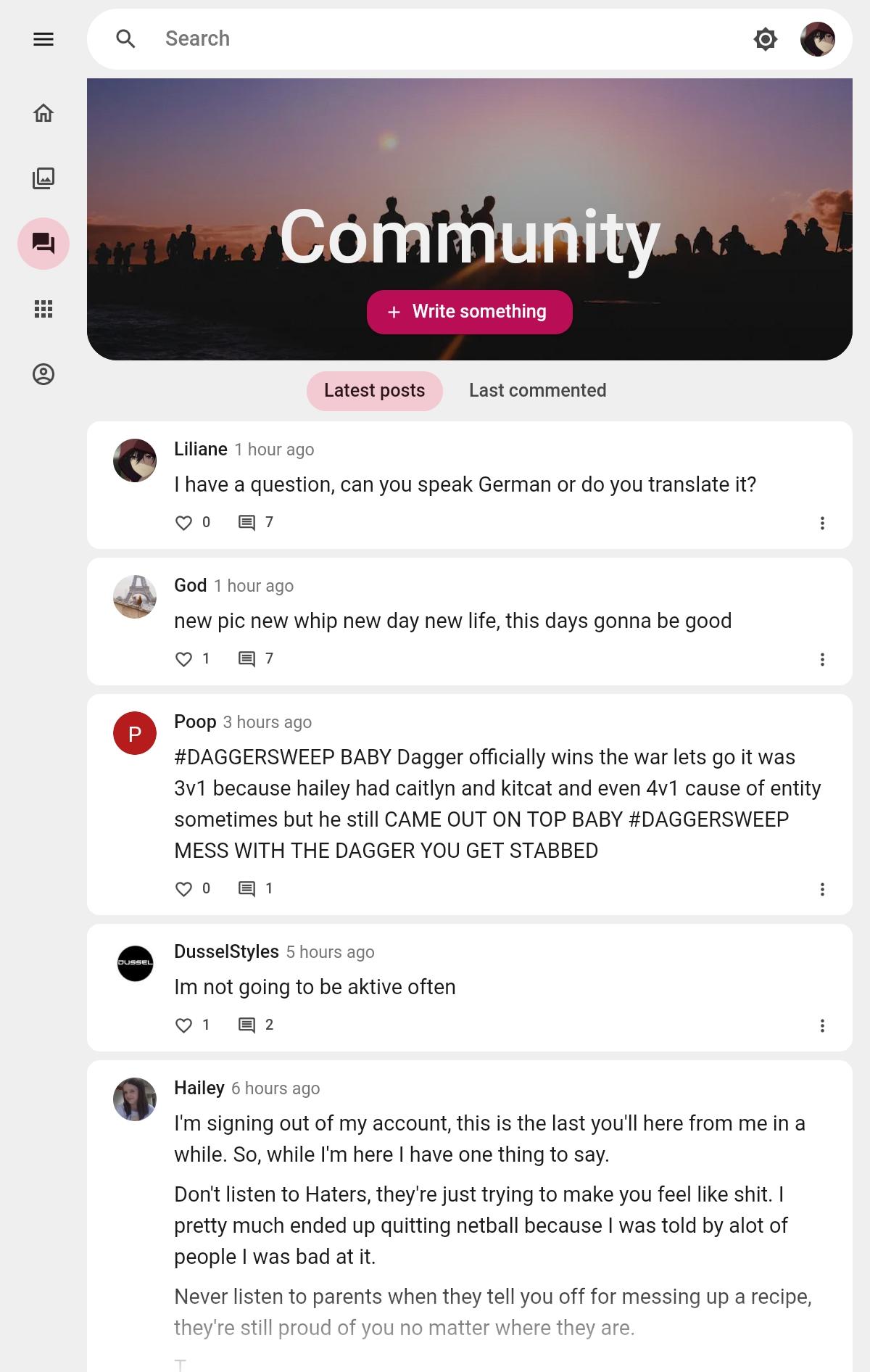Go to the Home sidebar icon
870x1372 pixels.
tap(43, 113)
